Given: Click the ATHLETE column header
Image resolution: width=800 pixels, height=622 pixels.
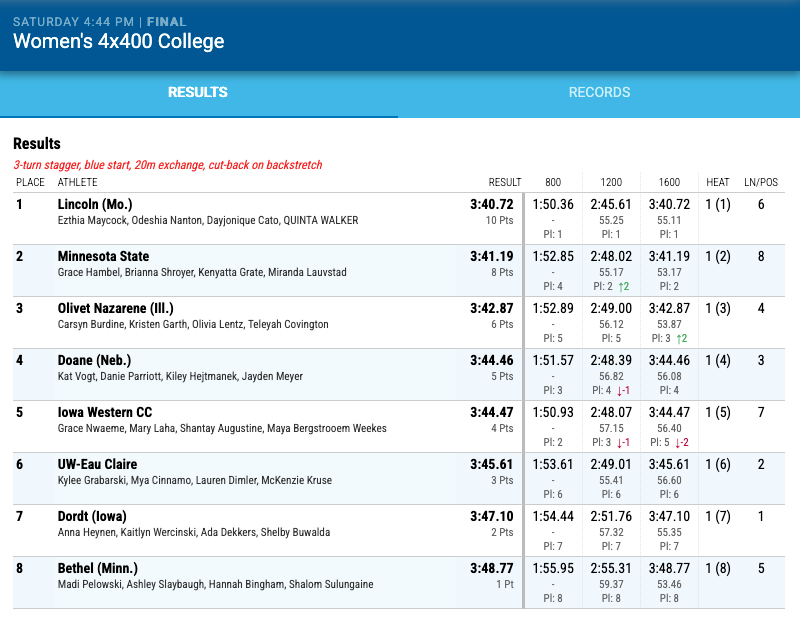Looking at the screenshot, I should (x=78, y=182).
